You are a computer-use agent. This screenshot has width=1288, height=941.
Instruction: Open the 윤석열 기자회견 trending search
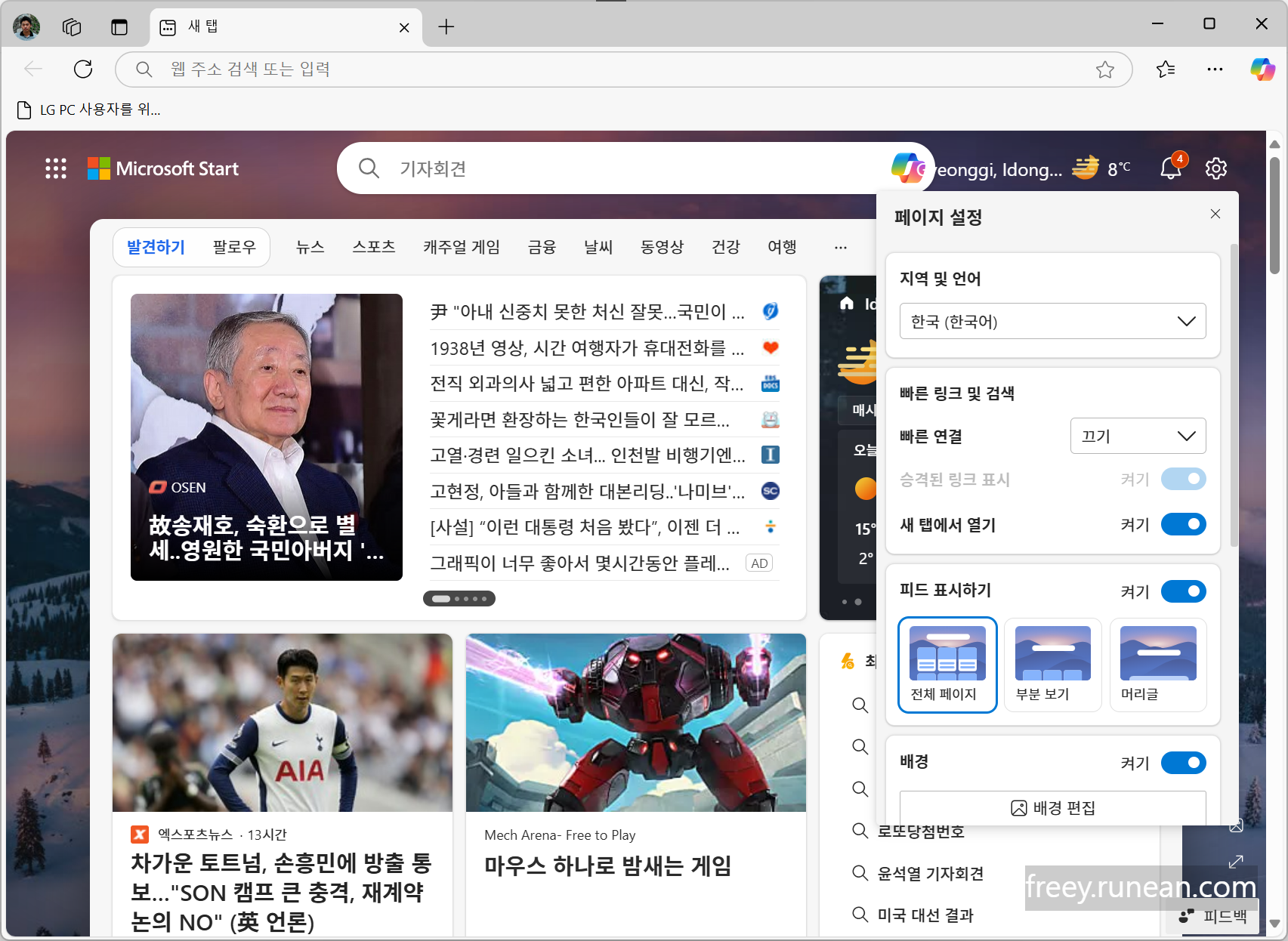(930, 873)
